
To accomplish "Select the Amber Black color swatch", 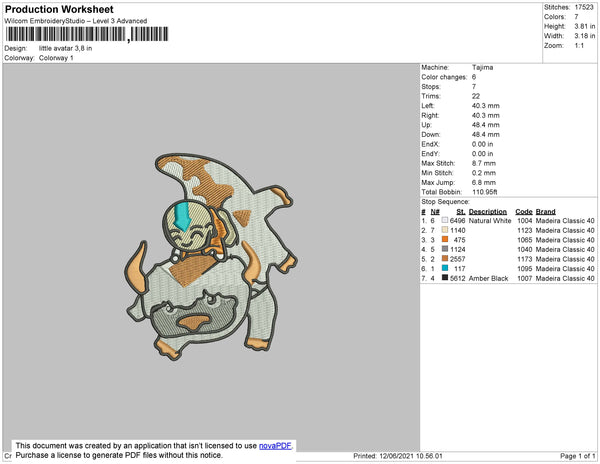I will [445, 278].
